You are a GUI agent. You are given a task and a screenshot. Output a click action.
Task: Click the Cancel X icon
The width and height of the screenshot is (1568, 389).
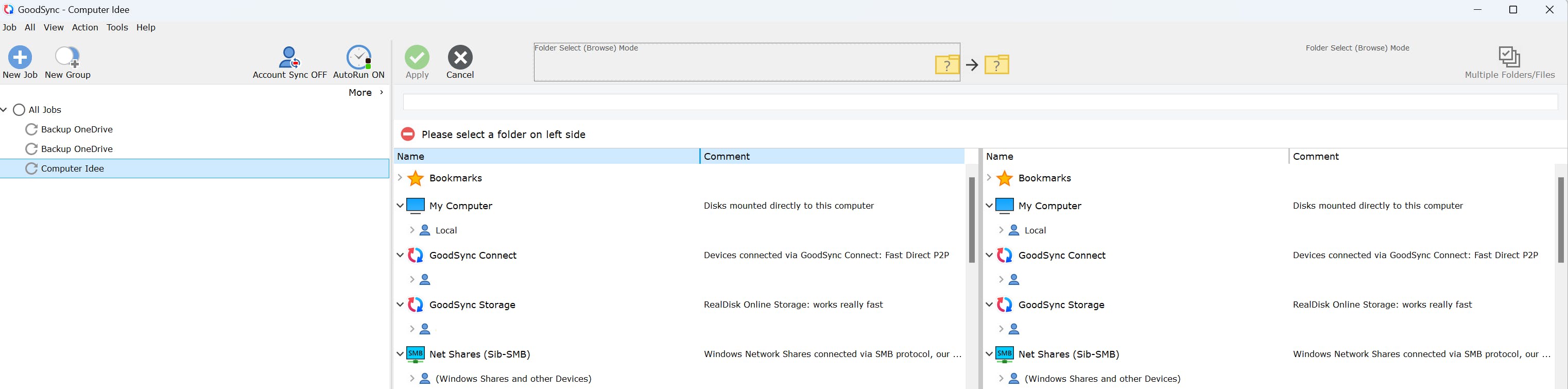click(460, 58)
